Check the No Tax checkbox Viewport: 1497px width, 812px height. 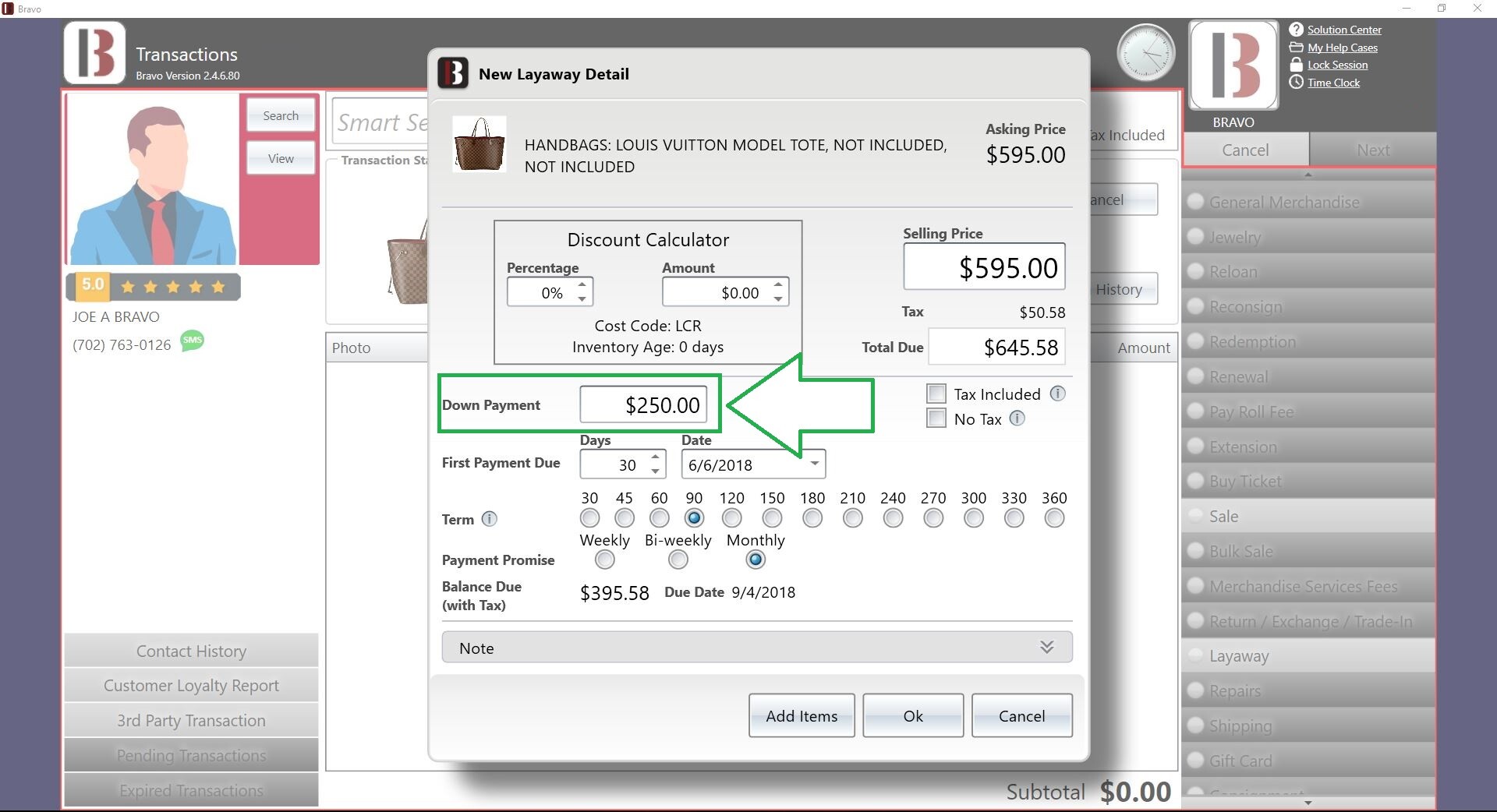(936, 418)
